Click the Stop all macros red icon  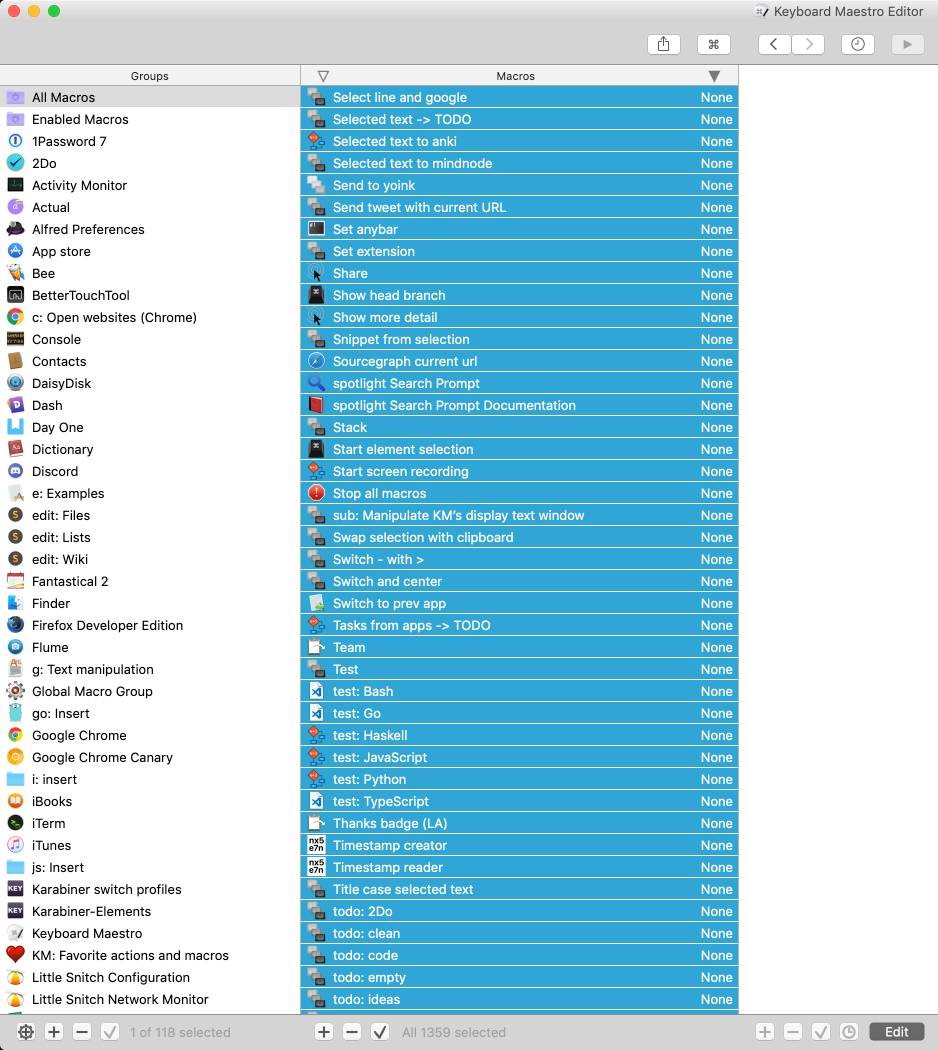click(x=316, y=493)
